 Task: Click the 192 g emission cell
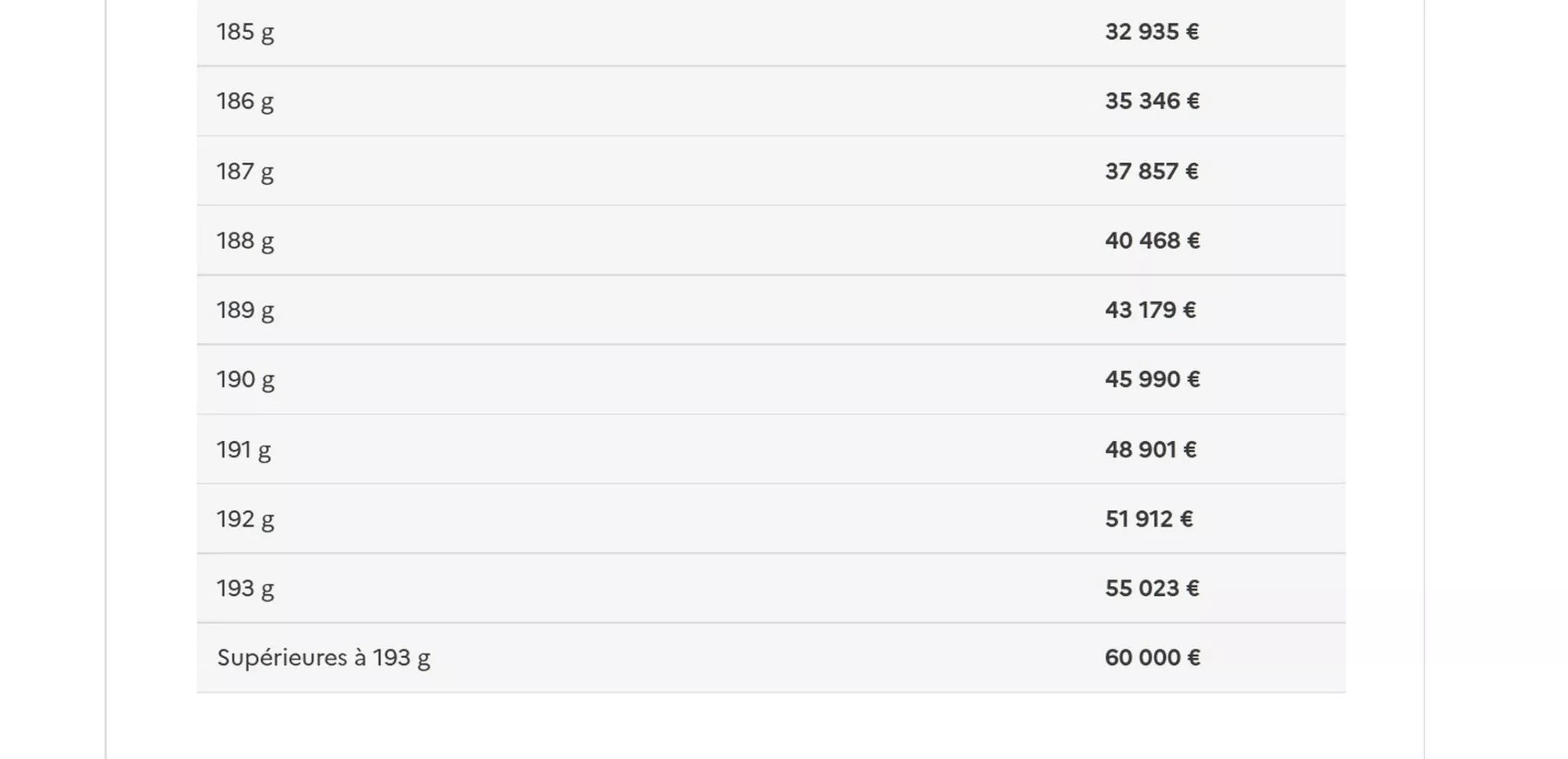245,519
